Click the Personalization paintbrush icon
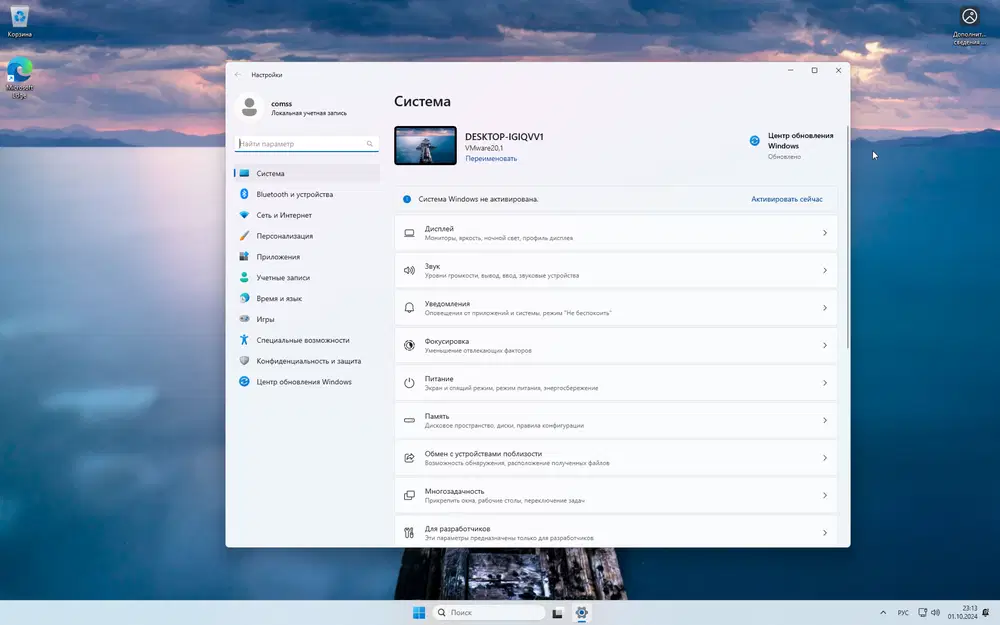Image resolution: width=1000 pixels, height=625 pixels. 244,236
